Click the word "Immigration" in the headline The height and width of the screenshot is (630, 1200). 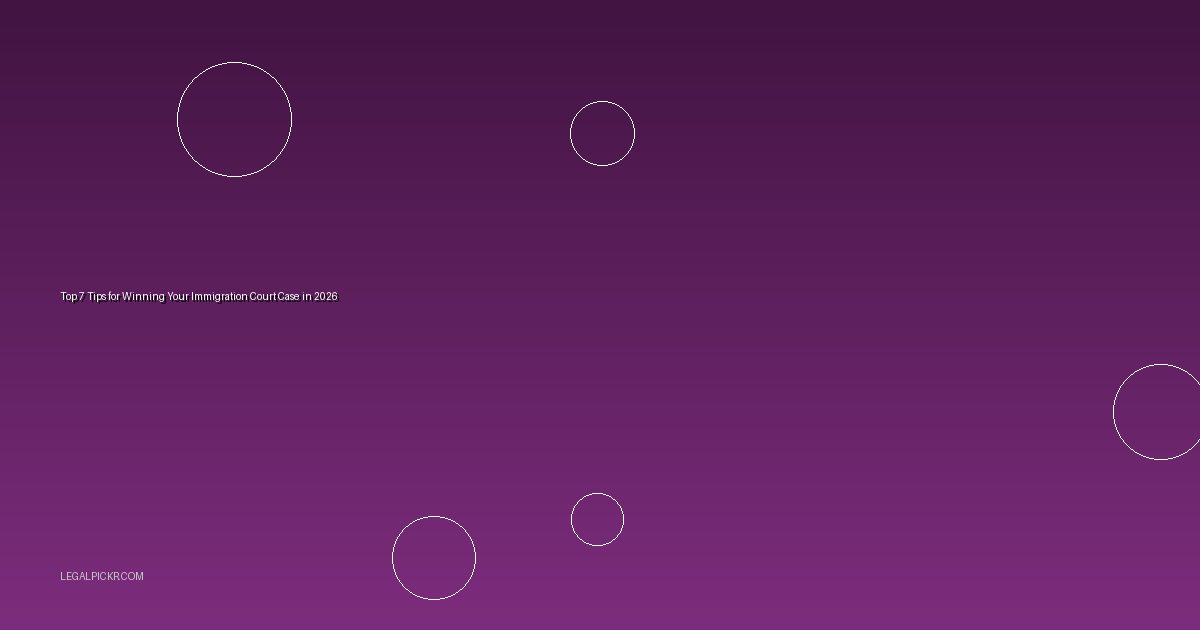click(218, 297)
